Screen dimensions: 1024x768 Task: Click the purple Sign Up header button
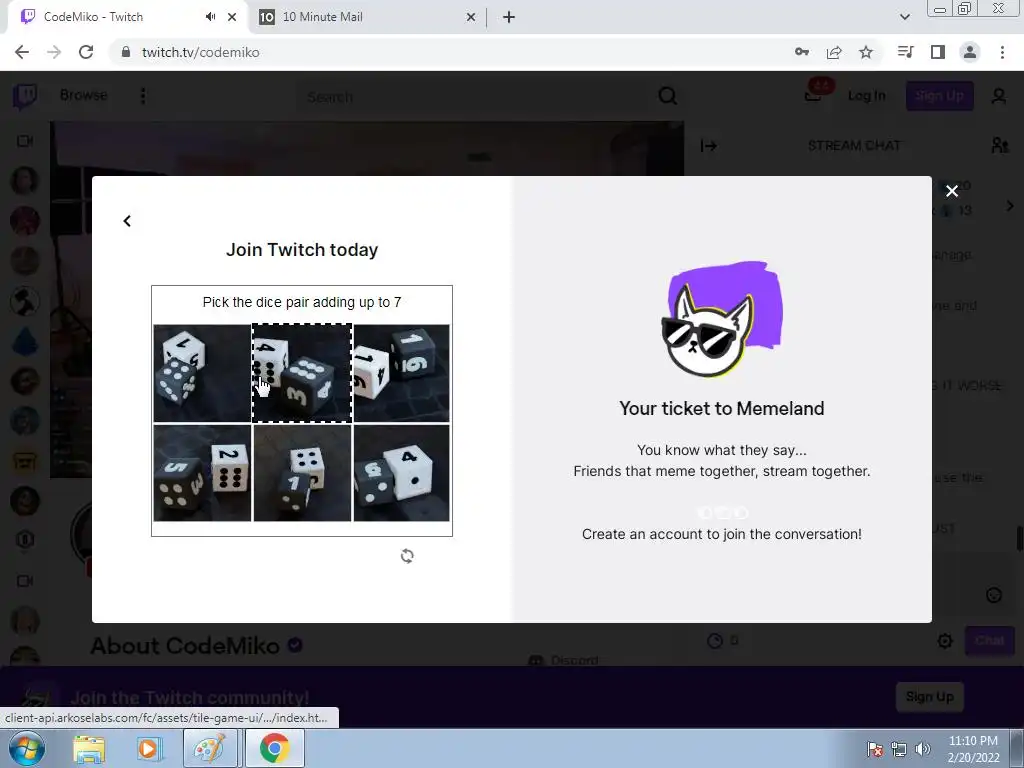pos(939,96)
